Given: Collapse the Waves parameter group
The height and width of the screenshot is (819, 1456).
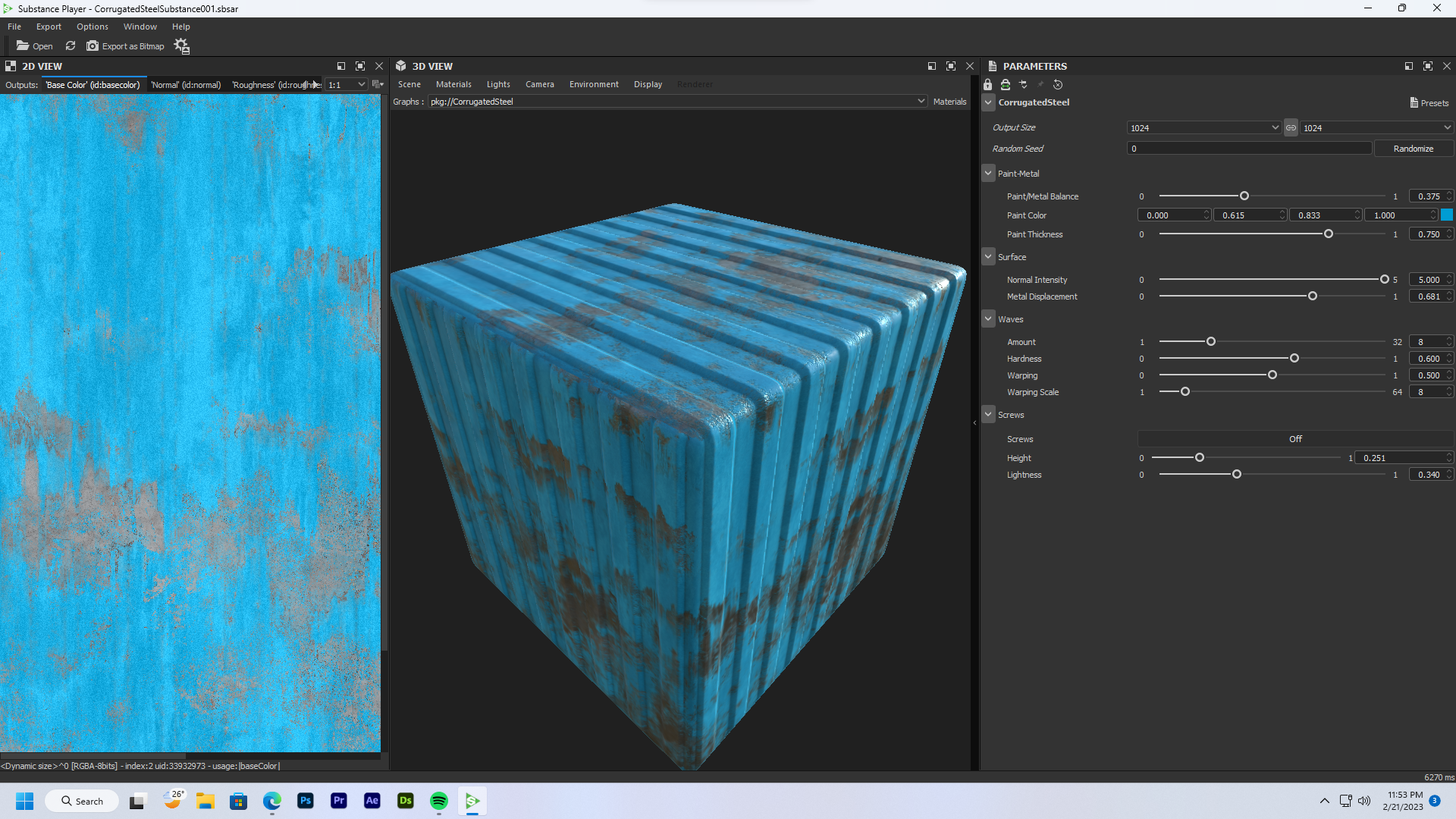Looking at the screenshot, I should pyautogui.click(x=988, y=319).
